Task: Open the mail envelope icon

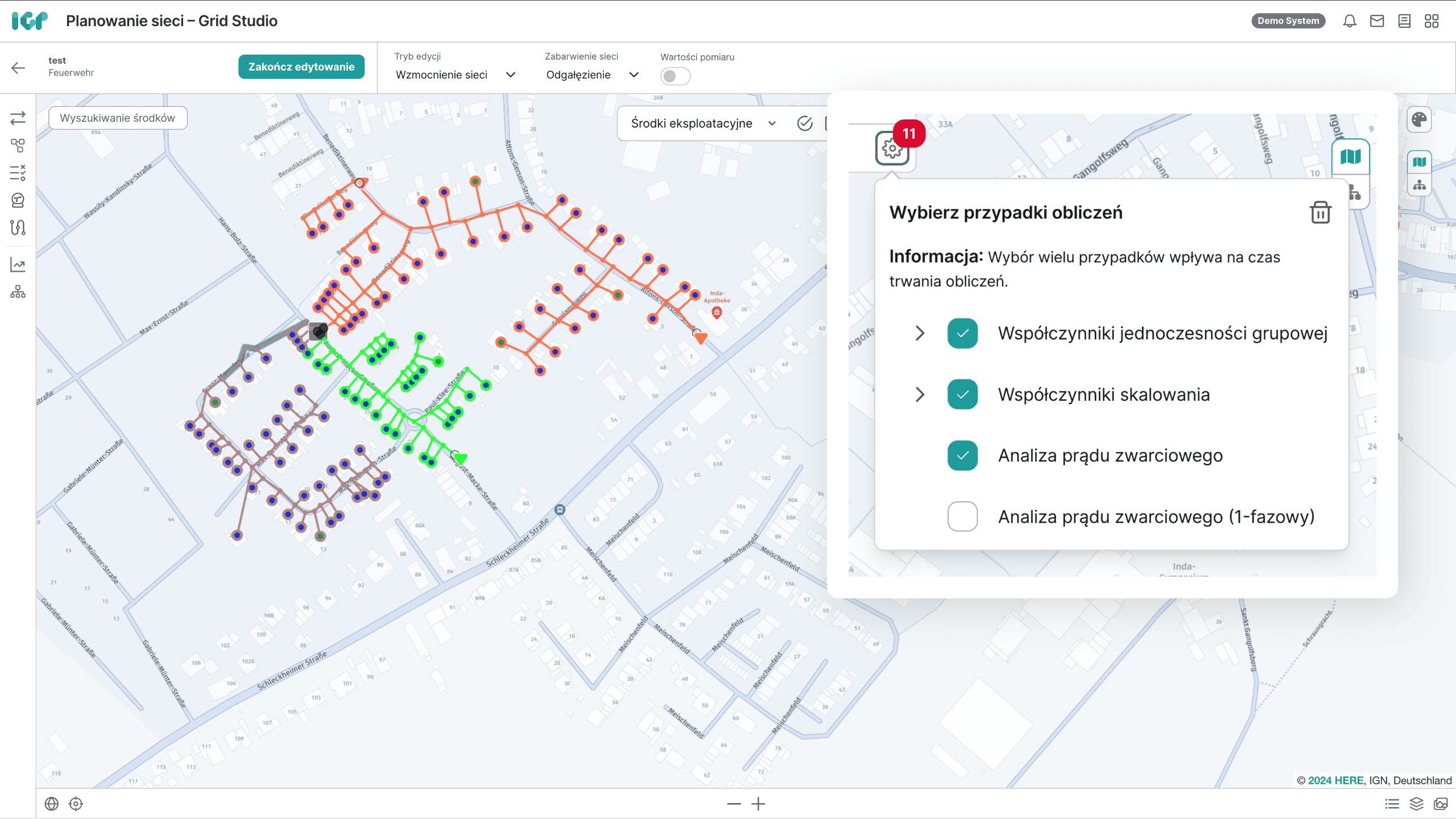Action: click(x=1377, y=21)
